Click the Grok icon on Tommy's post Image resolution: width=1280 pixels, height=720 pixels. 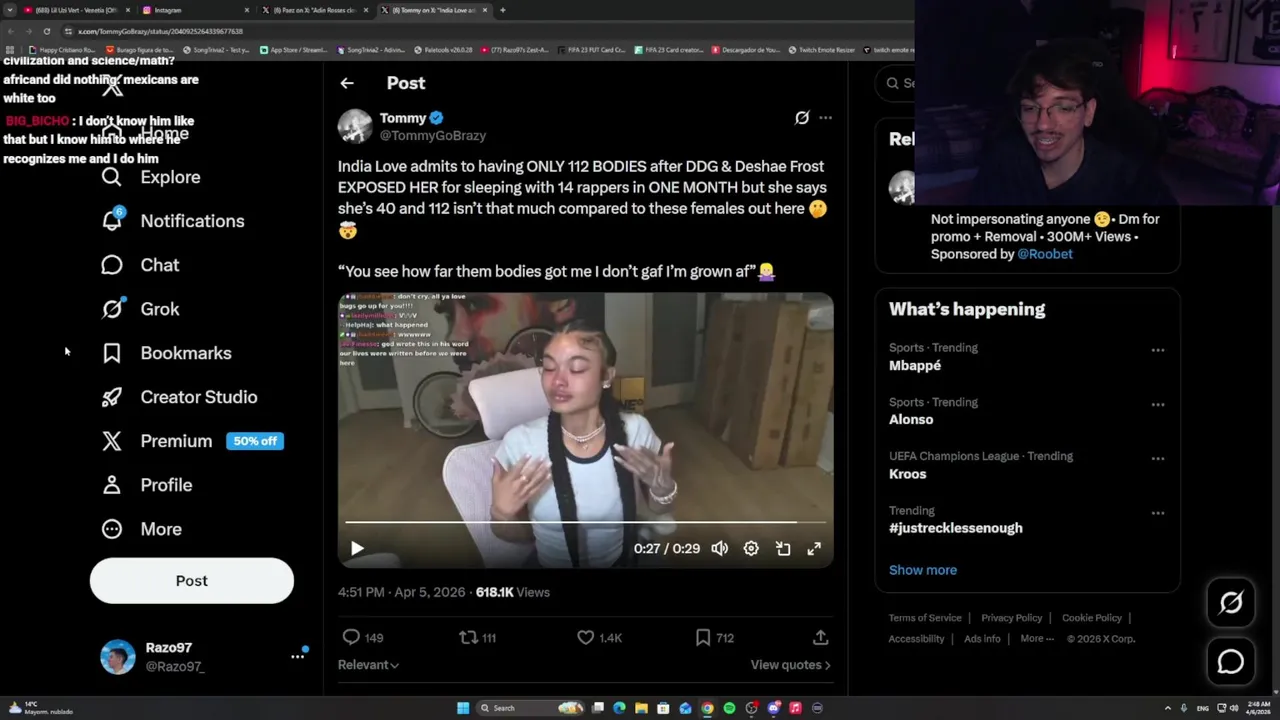pos(801,118)
